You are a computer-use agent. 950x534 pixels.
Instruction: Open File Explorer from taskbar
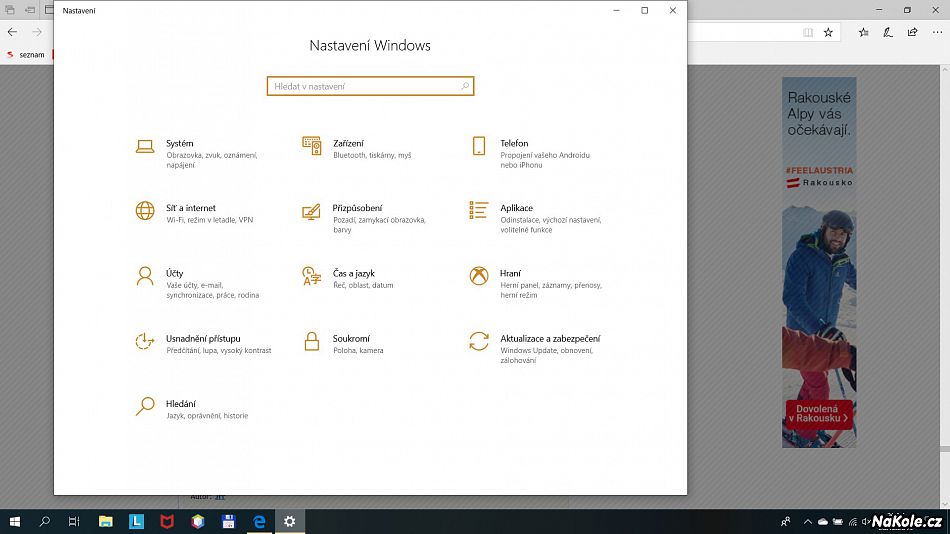[x=105, y=521]
